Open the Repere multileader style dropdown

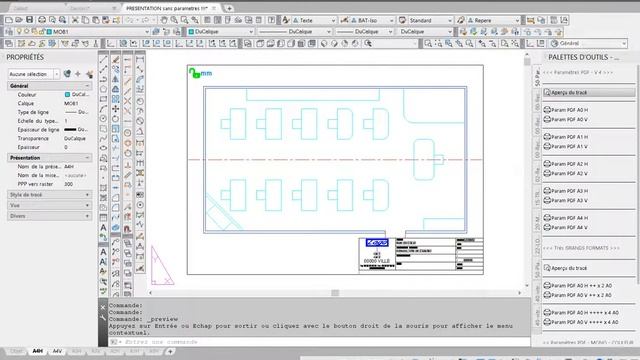pyautogui.click(x=517, y=20)
